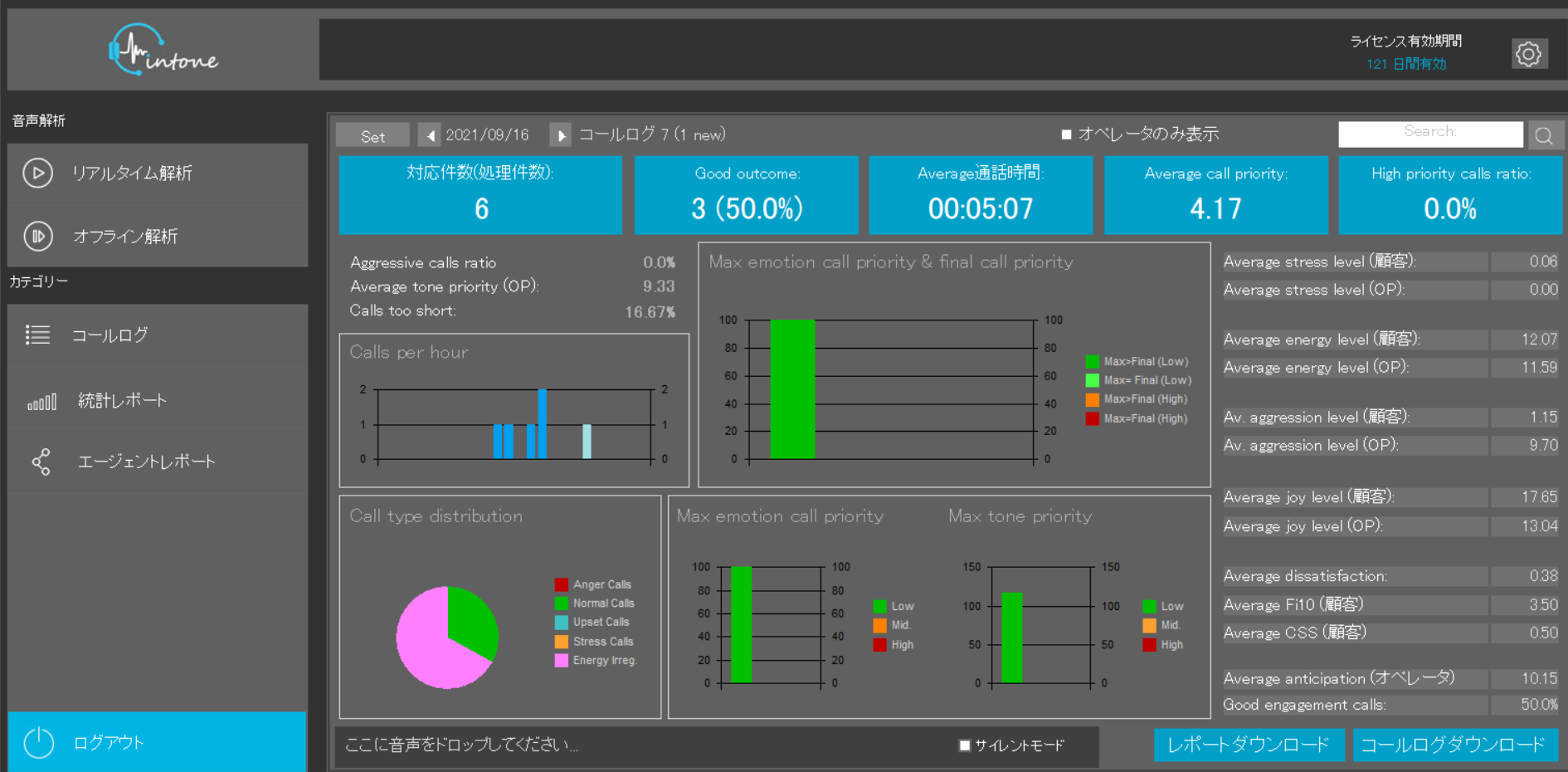
Task: Click the settings gear icon
Action: [x=1528, y=54]
